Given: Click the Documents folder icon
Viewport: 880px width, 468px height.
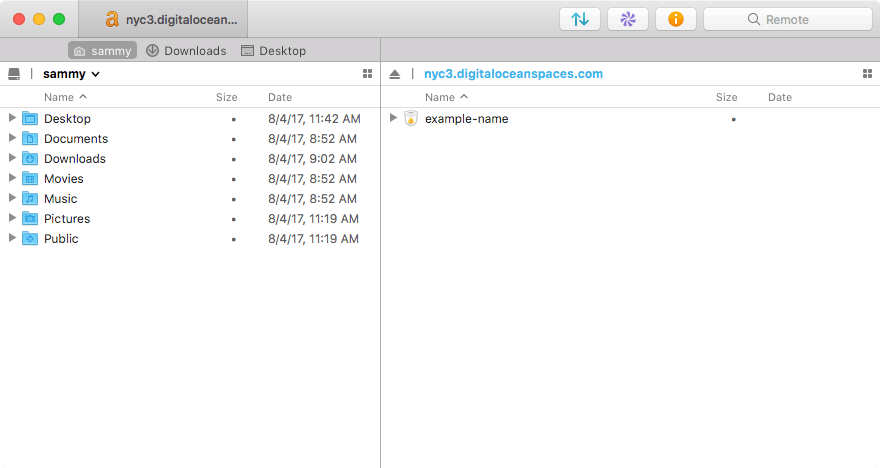Looking at the screenshot, I should pyautogui.click(x=30, y=139).
